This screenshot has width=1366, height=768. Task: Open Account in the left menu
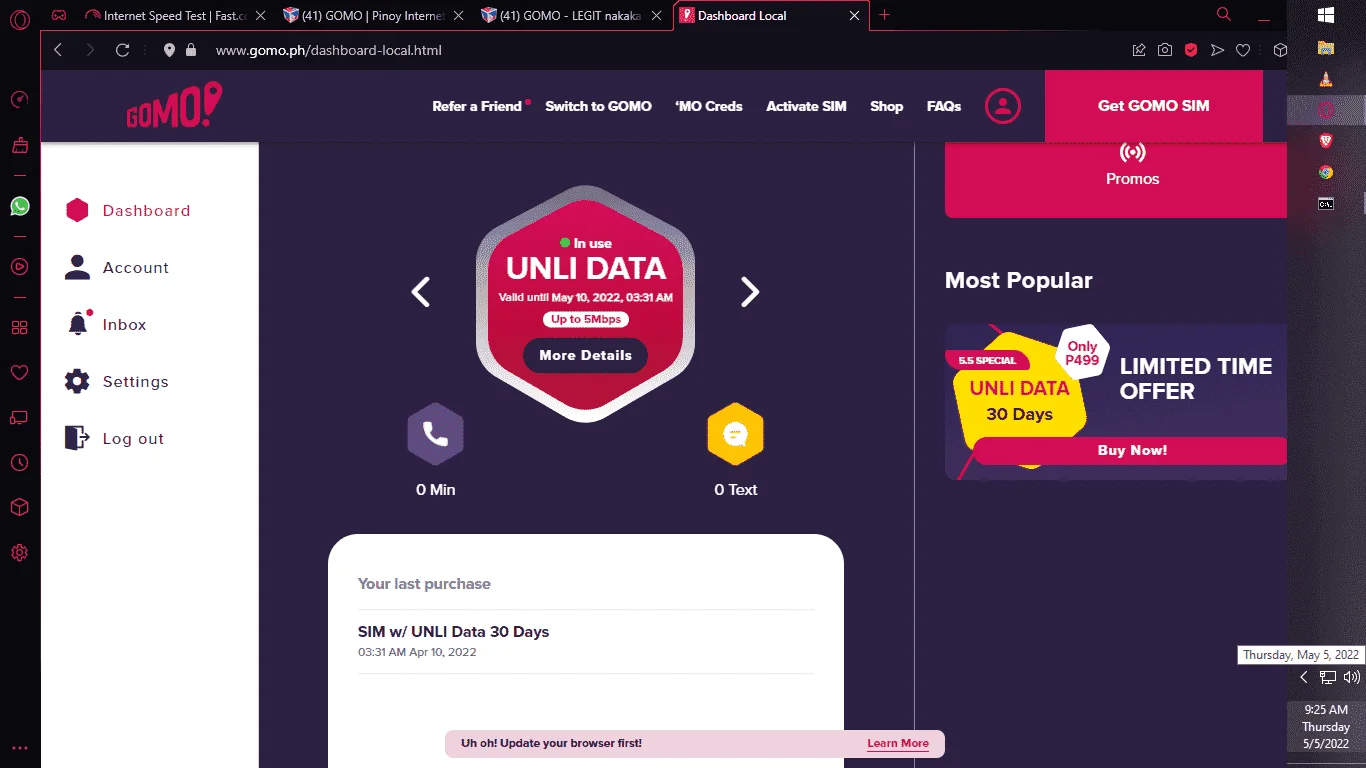pyautogui.click(x=117, y=267)
